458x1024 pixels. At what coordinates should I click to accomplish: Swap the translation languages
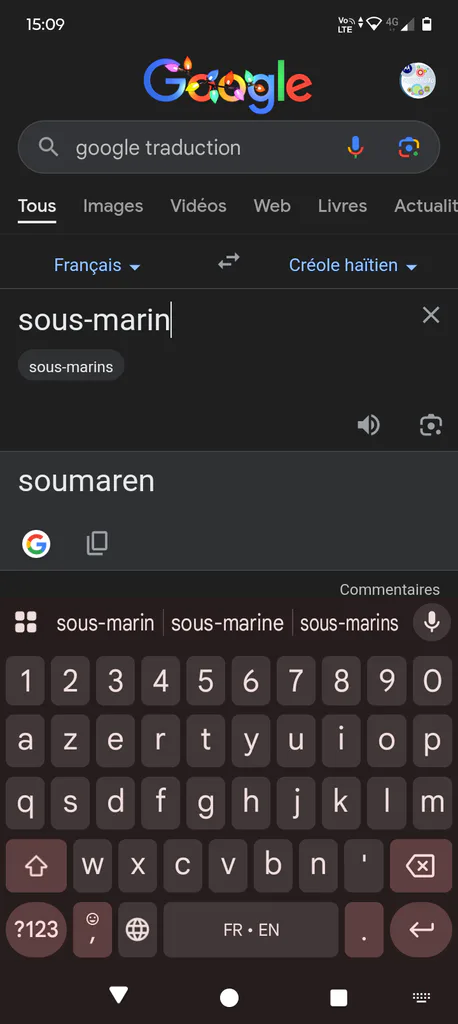229,262
